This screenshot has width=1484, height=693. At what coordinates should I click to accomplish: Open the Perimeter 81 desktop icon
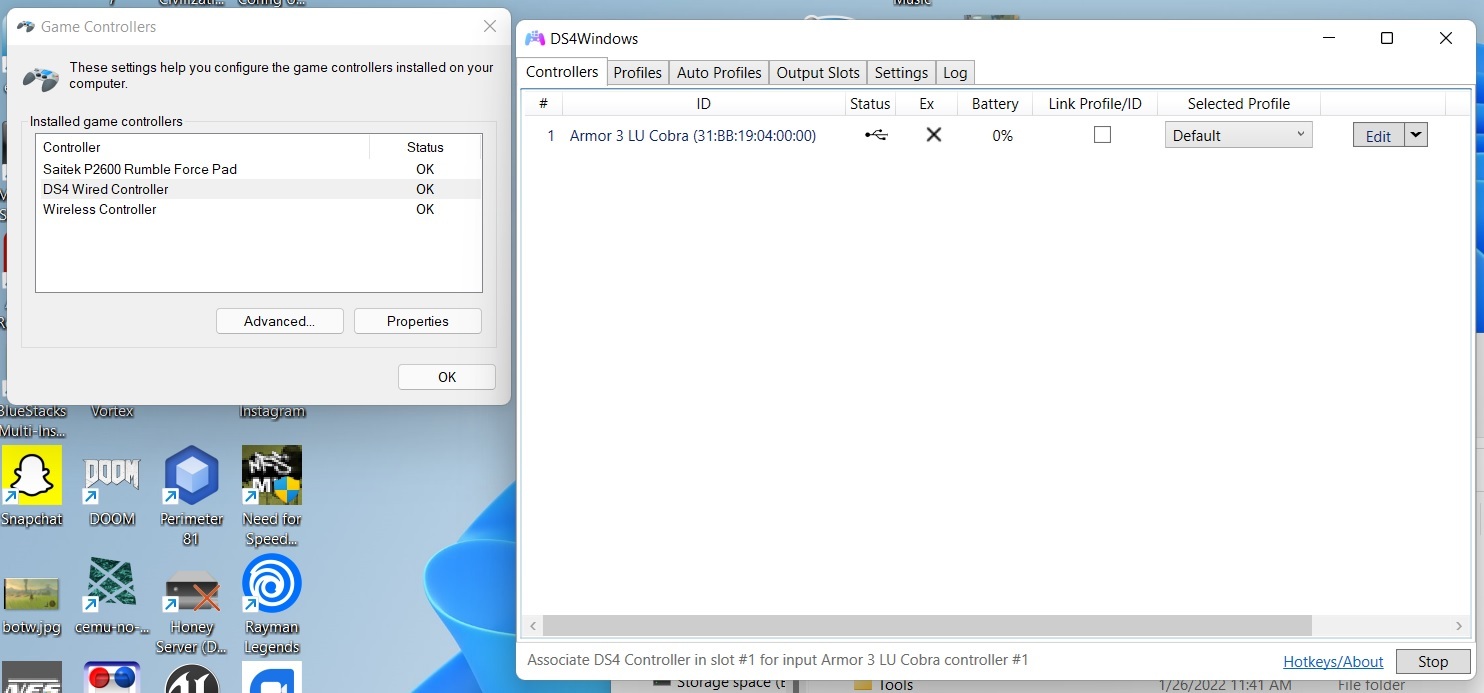coord(191,476)
